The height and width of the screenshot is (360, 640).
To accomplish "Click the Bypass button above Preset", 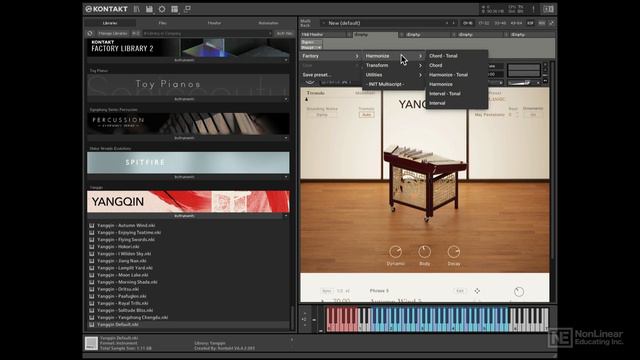I will coord(311,42).
